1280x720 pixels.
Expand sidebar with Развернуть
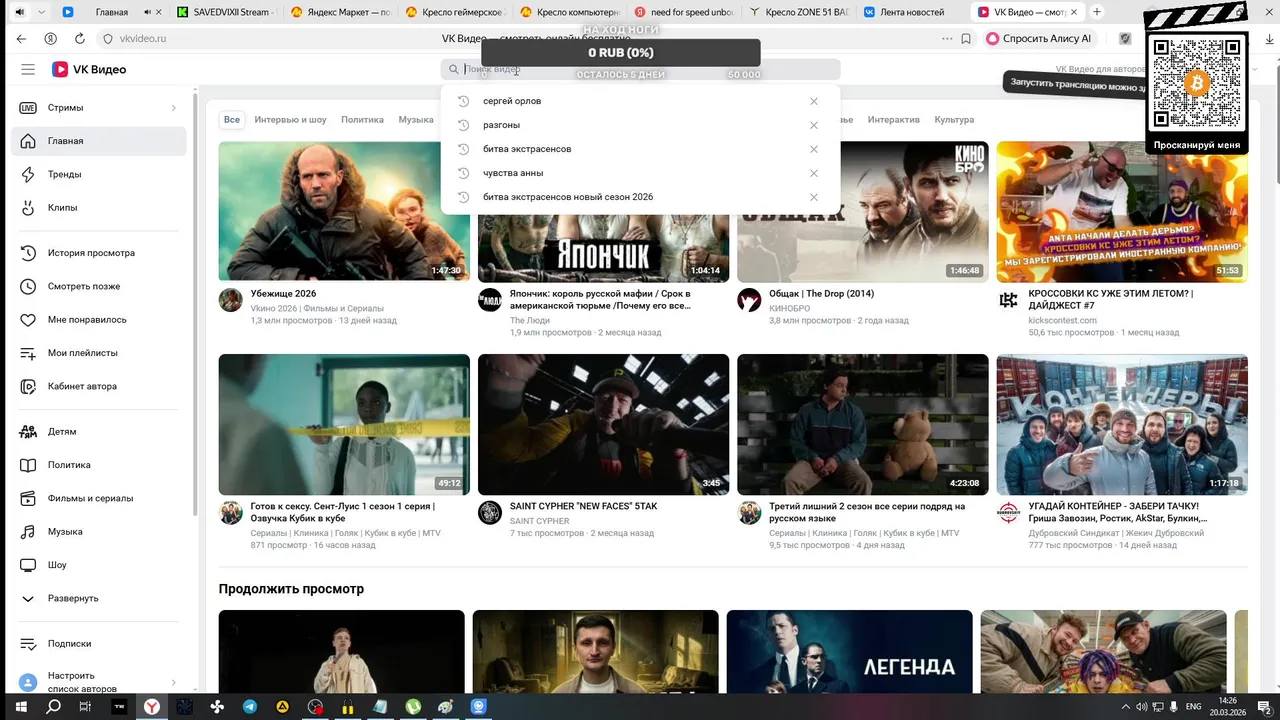(98, 598)
